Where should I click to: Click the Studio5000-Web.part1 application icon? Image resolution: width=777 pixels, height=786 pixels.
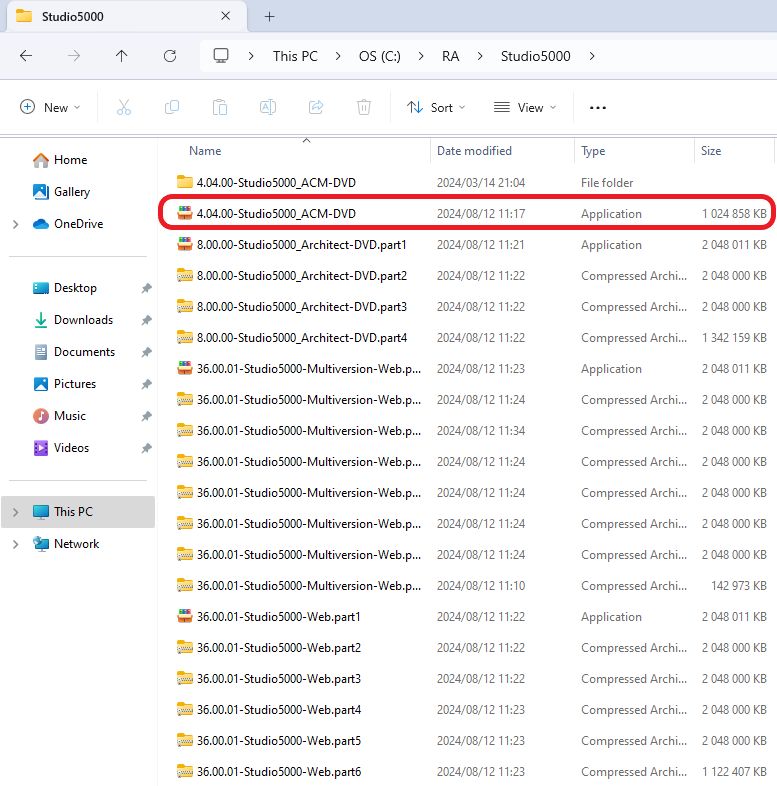(184, 616)
